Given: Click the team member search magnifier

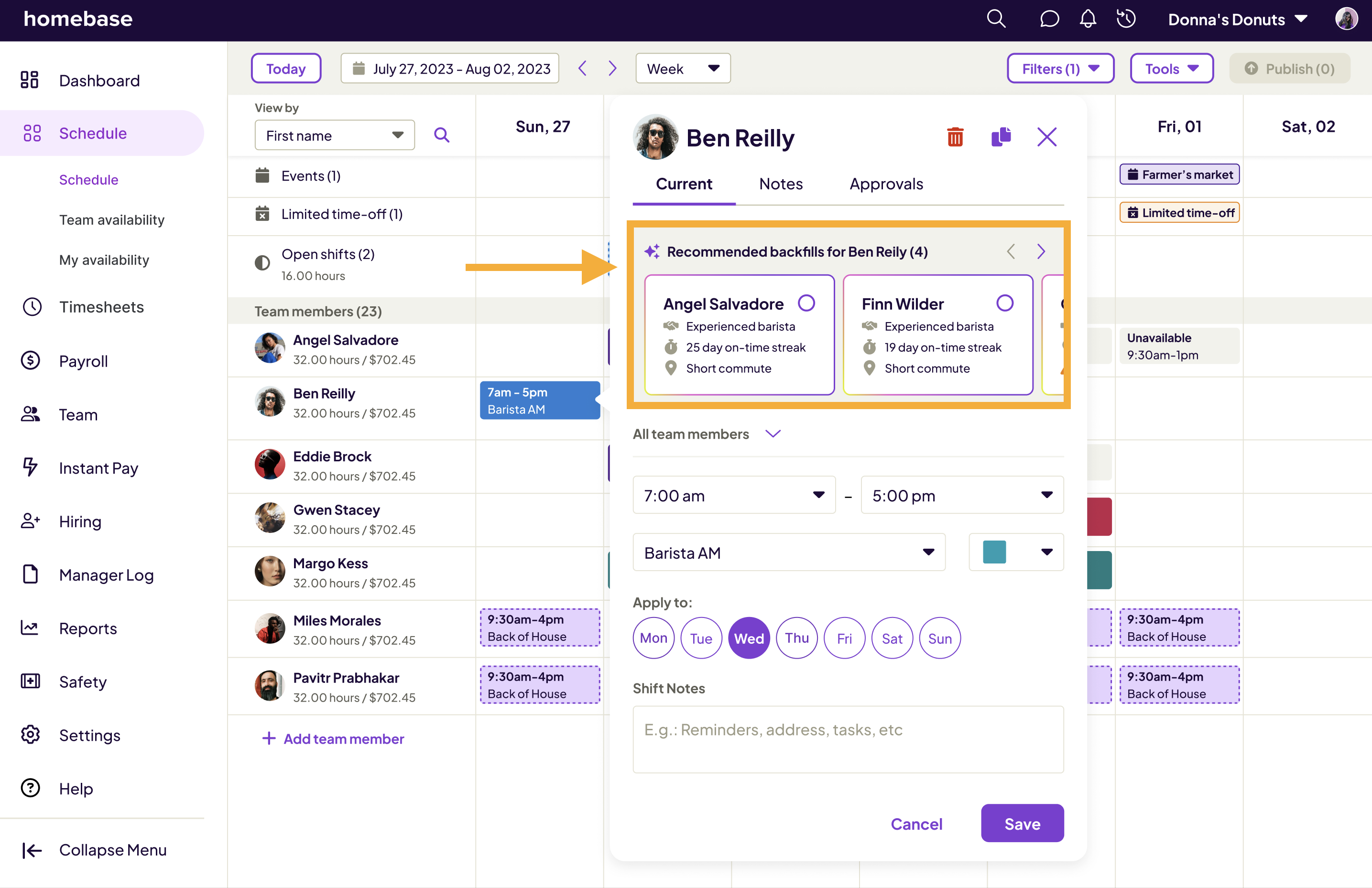Looking at the screenshot, I should (x=442, y=135).
